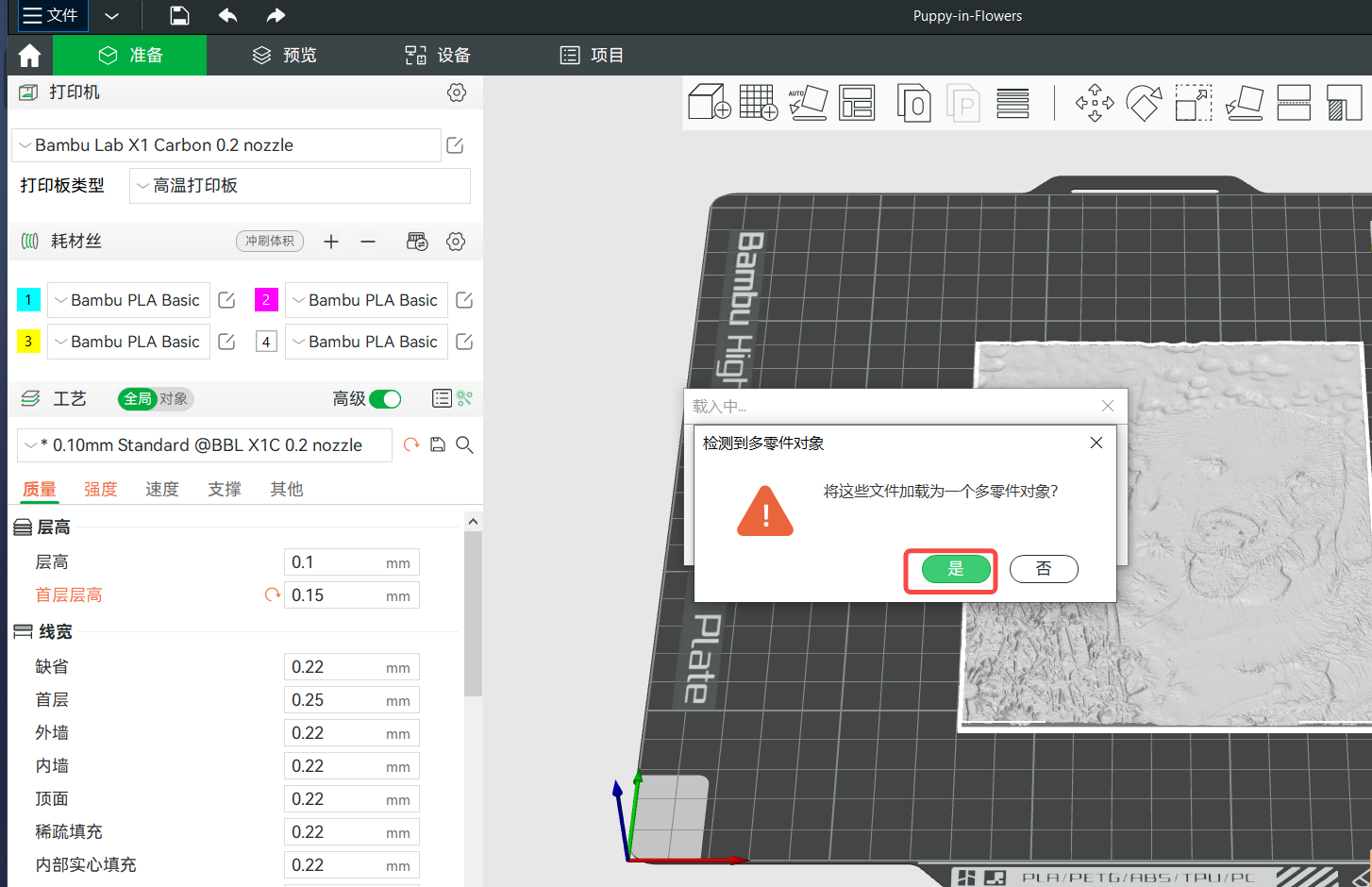The width and height of the screenshot is (1372, 887).
Task: Pick color for filament 3 yellow swatch
Action: tap(28, 342)
